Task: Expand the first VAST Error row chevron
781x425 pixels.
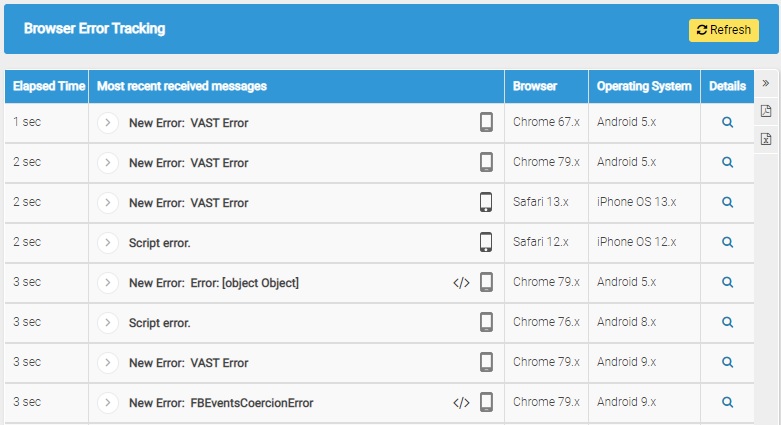Action: point(108,123)
